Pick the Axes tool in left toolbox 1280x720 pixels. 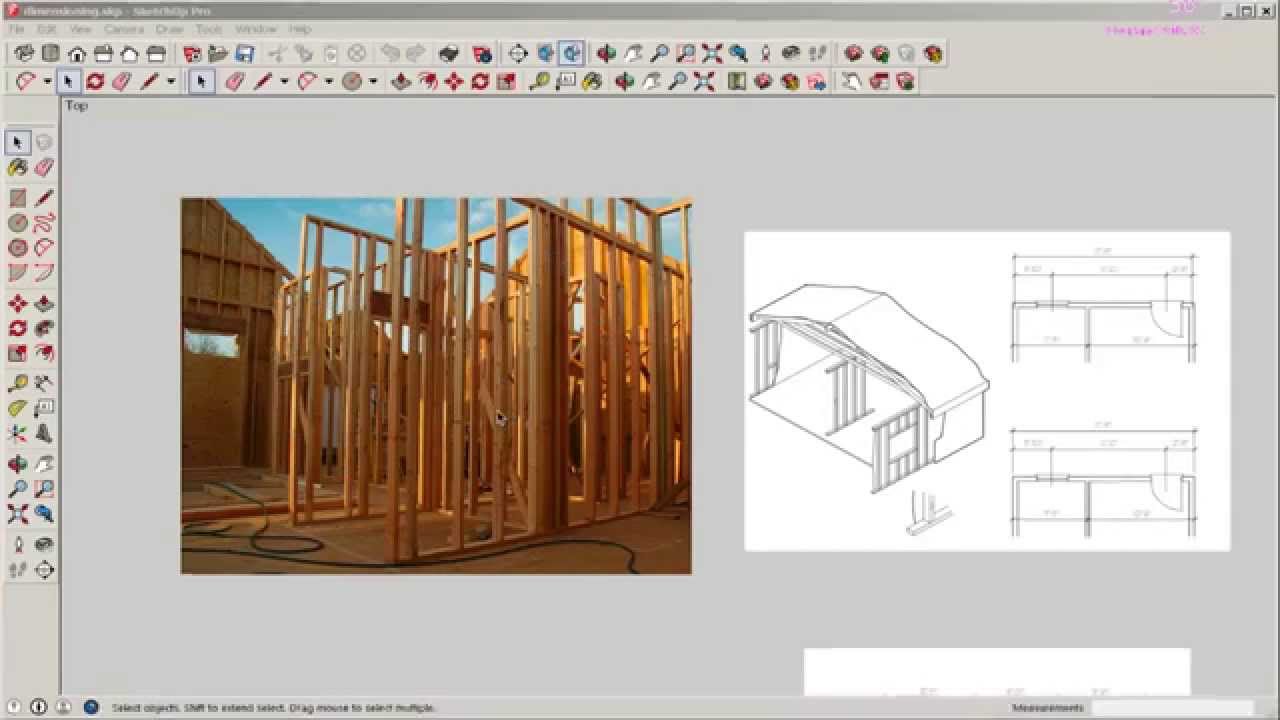pyautogui.click(x=18, y=433)
